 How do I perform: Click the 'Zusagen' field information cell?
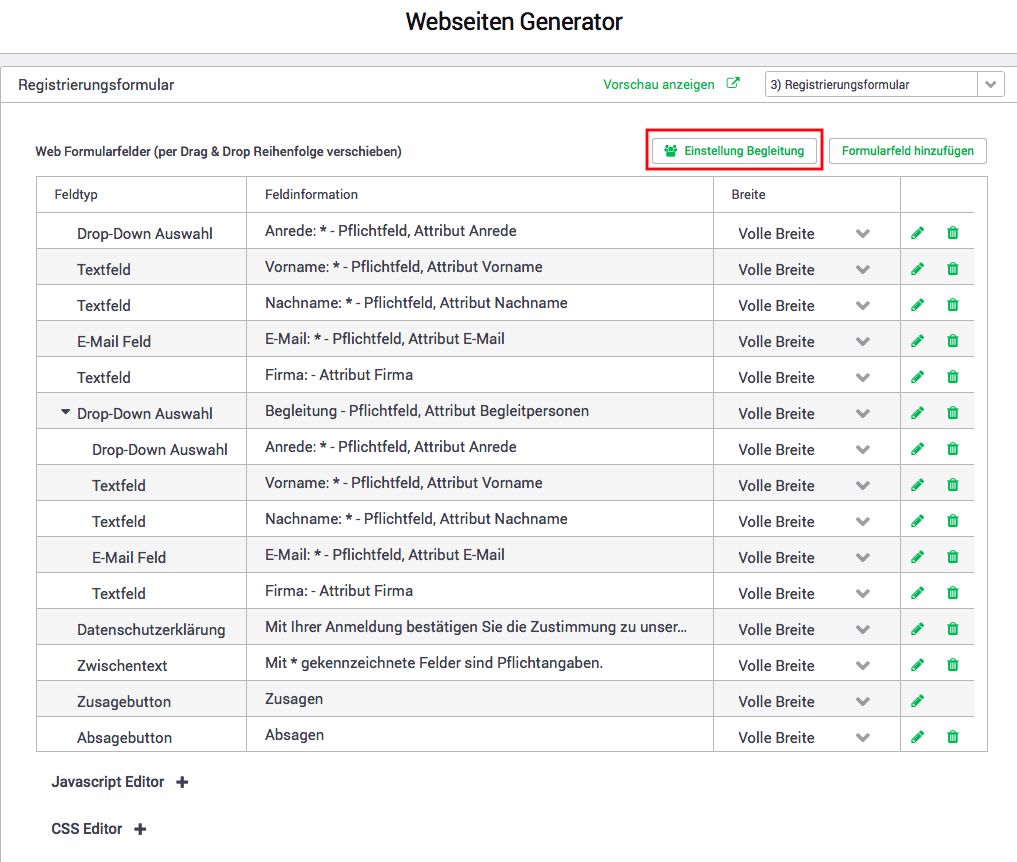pos(480,699)
